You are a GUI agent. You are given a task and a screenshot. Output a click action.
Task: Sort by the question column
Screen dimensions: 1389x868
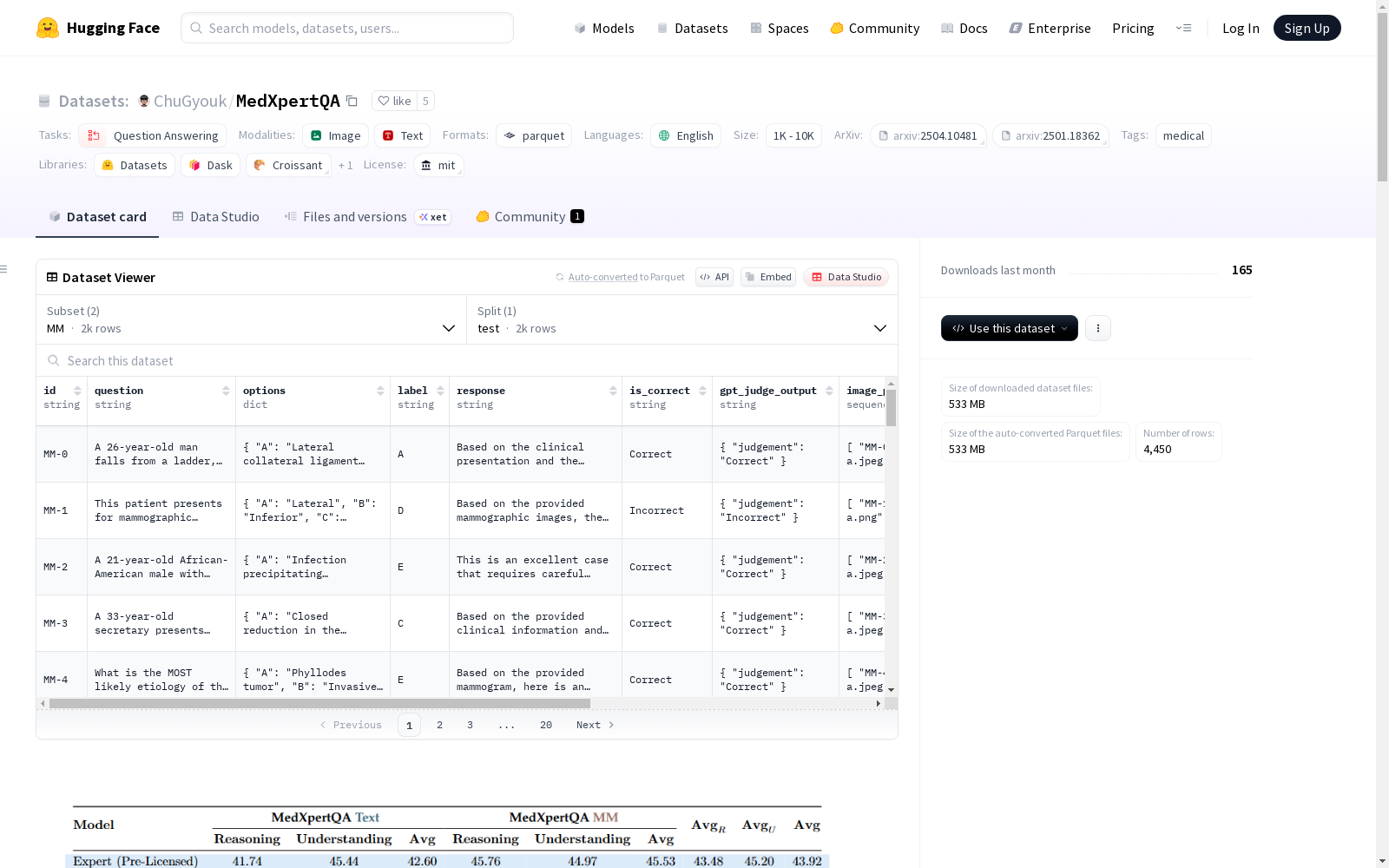pyautogui.click(x=226, y=391)
